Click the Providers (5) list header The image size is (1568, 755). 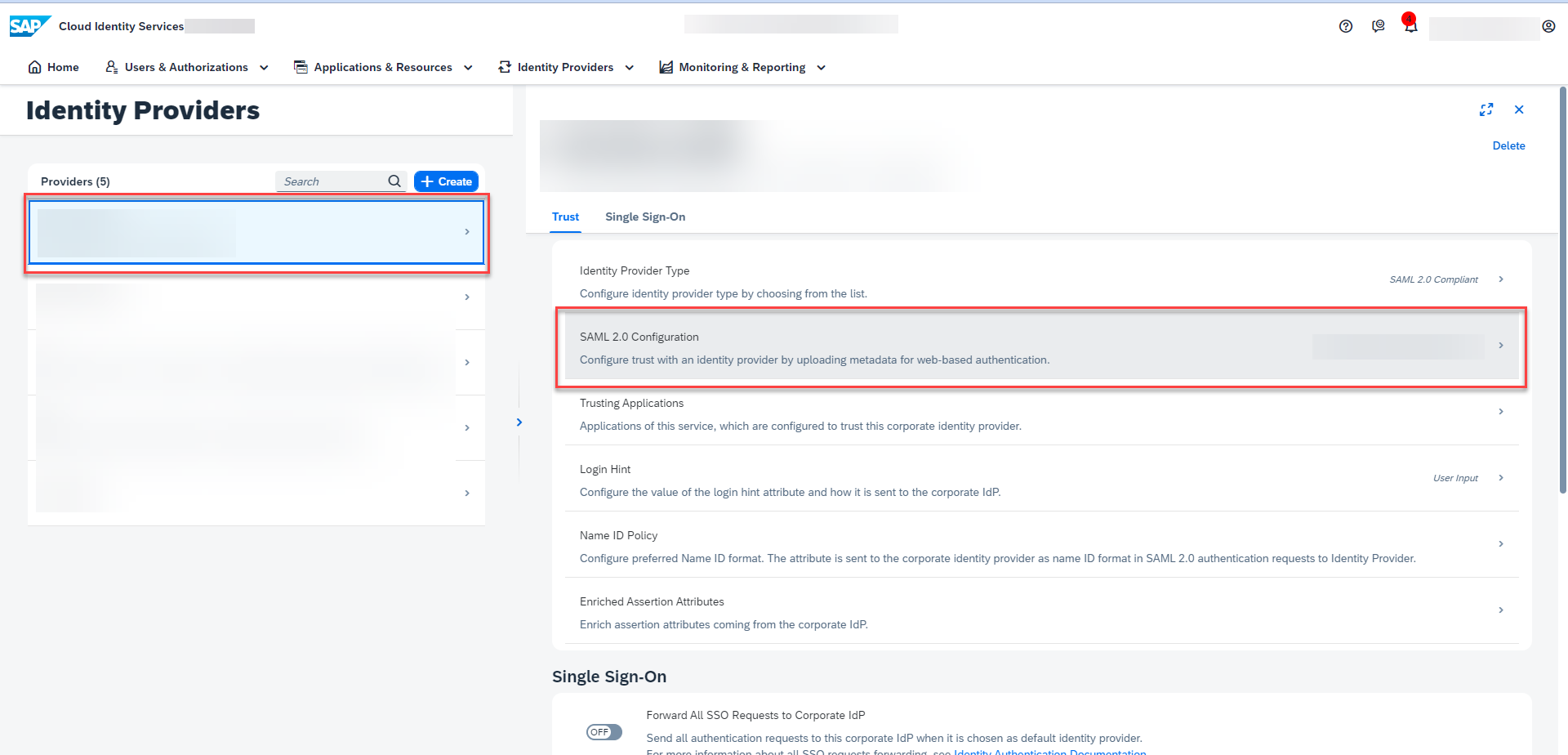pos(75,181)
